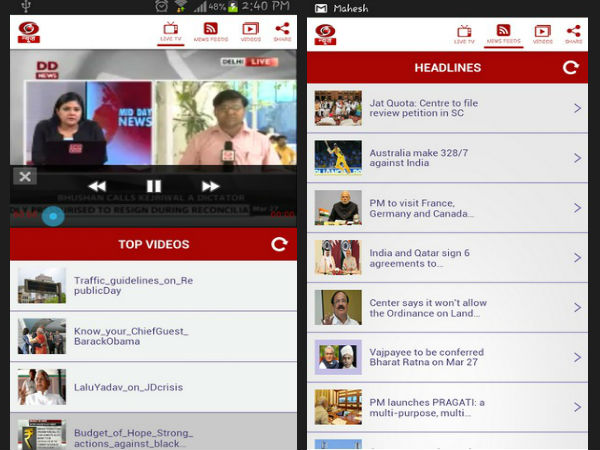Rewind the live video
Screen dimensions: 600x450
pyautogui.click(x=97, y=186)
